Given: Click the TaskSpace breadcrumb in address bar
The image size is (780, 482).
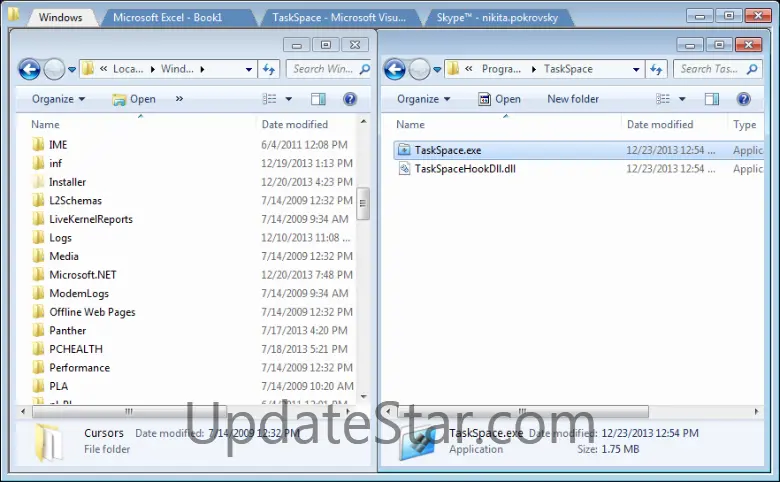Looking at the screenshot, I should [x=568, y=69].
